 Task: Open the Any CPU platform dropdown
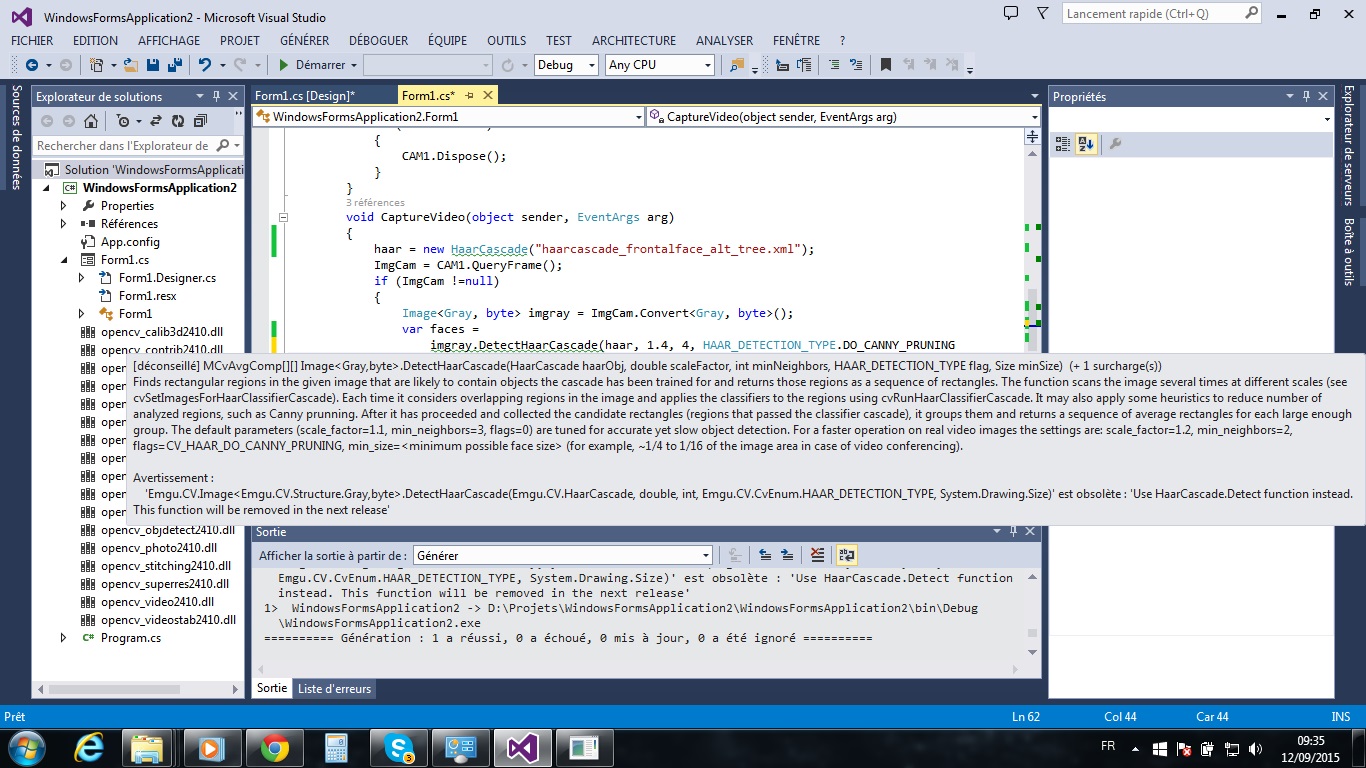[x=707, y=65]
